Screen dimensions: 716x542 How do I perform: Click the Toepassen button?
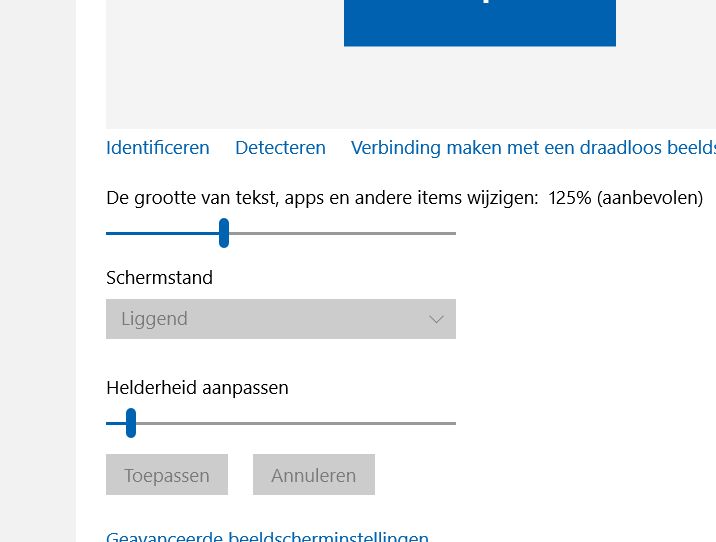167,474
